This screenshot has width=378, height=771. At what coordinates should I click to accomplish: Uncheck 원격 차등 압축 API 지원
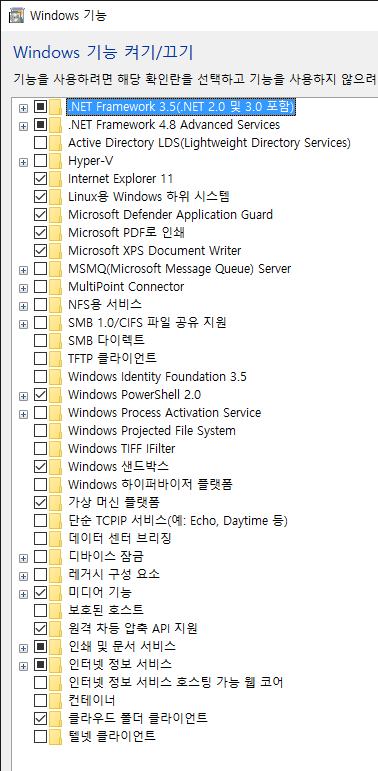click(x=40, y=628)
